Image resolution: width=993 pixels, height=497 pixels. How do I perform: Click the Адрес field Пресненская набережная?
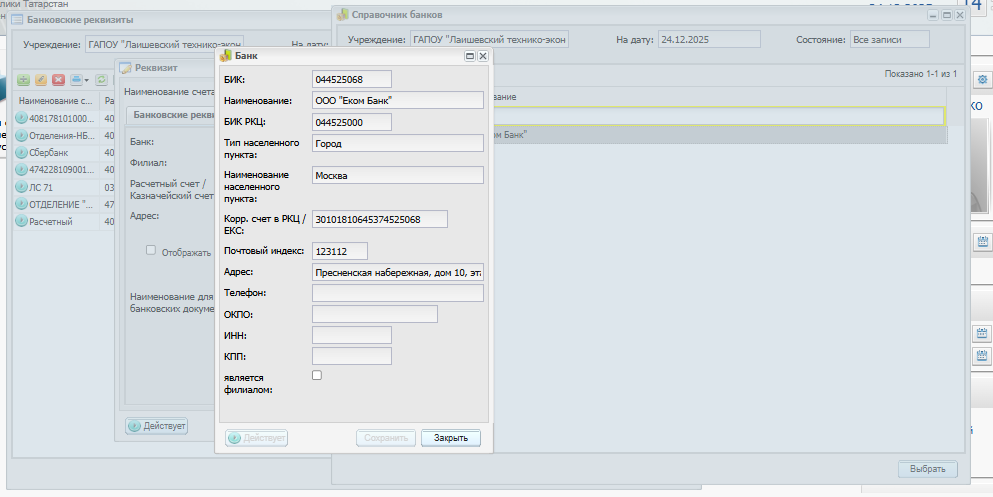tap(398, 272)
